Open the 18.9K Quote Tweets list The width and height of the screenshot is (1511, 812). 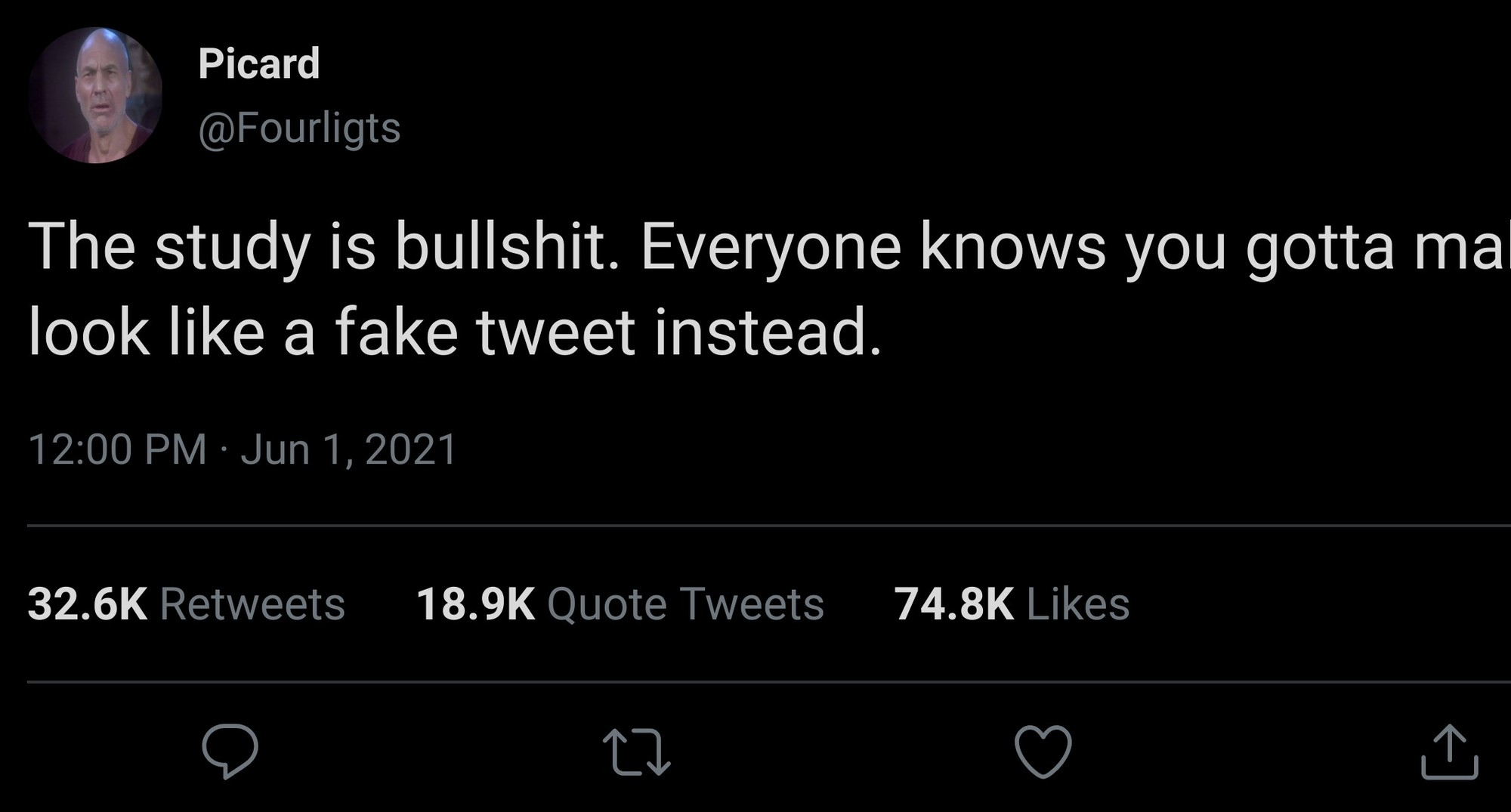(620, 604)
